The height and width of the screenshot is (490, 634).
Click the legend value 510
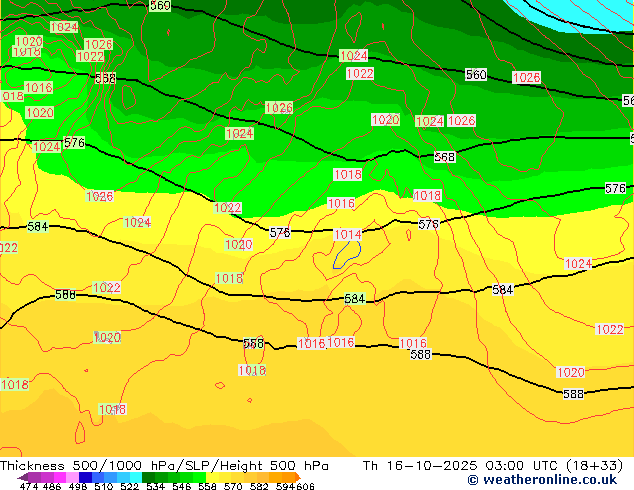104,486
